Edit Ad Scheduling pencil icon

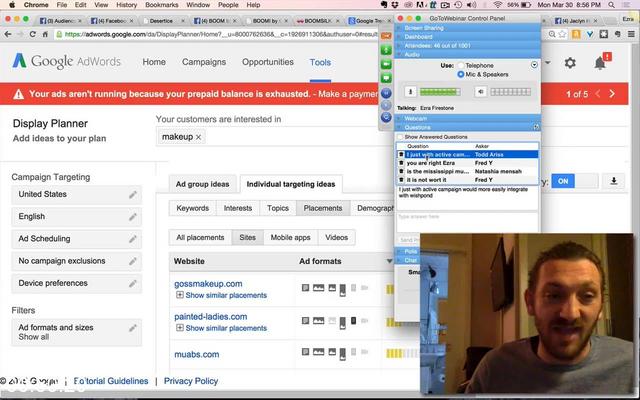(x=133, y=239)
